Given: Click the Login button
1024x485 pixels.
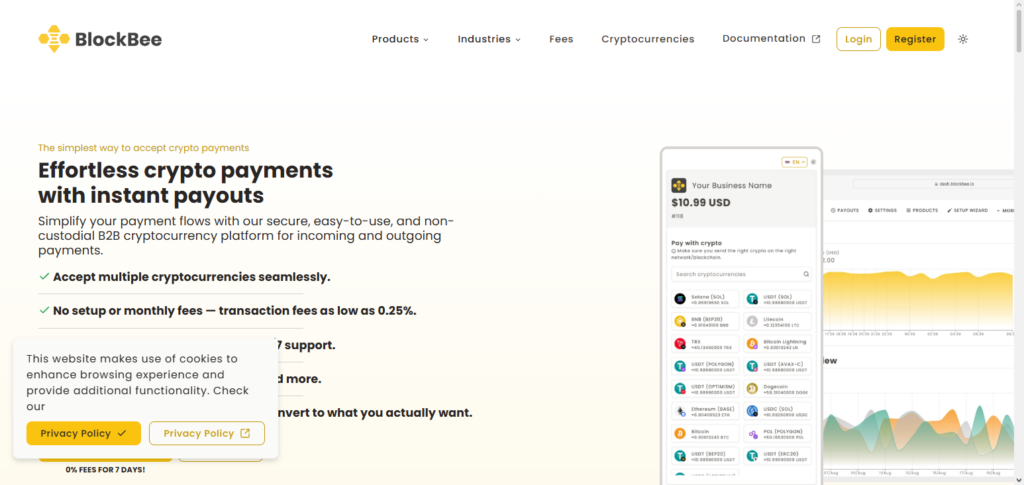Looking at the screenshot, I should [858, 39].
